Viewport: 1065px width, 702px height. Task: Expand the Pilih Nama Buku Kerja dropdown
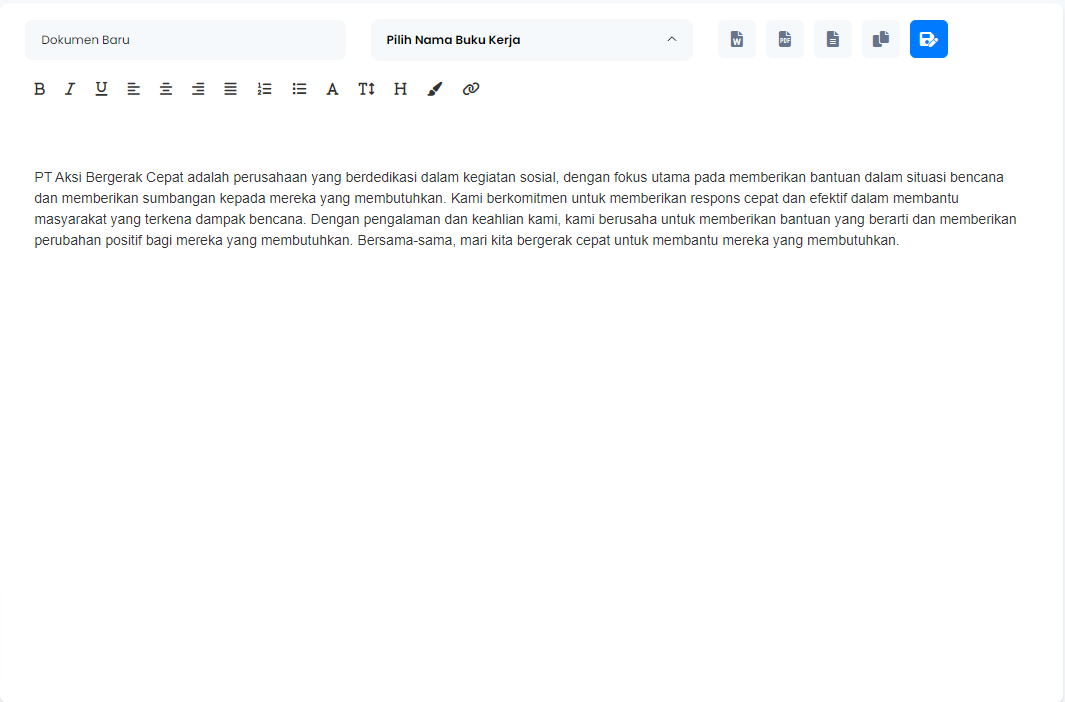pyautogui.click(x=531, y=40)
